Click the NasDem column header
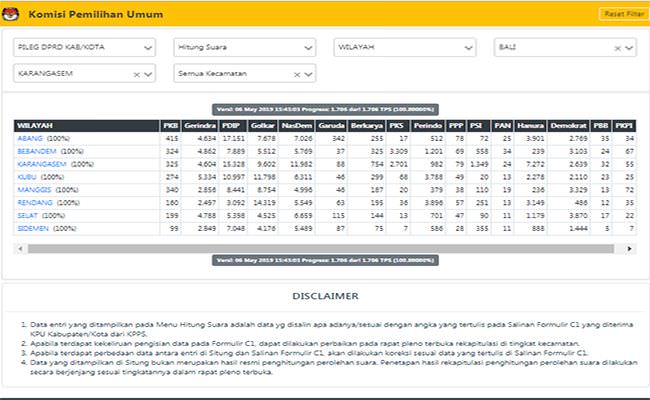 [x=296, y=126]
